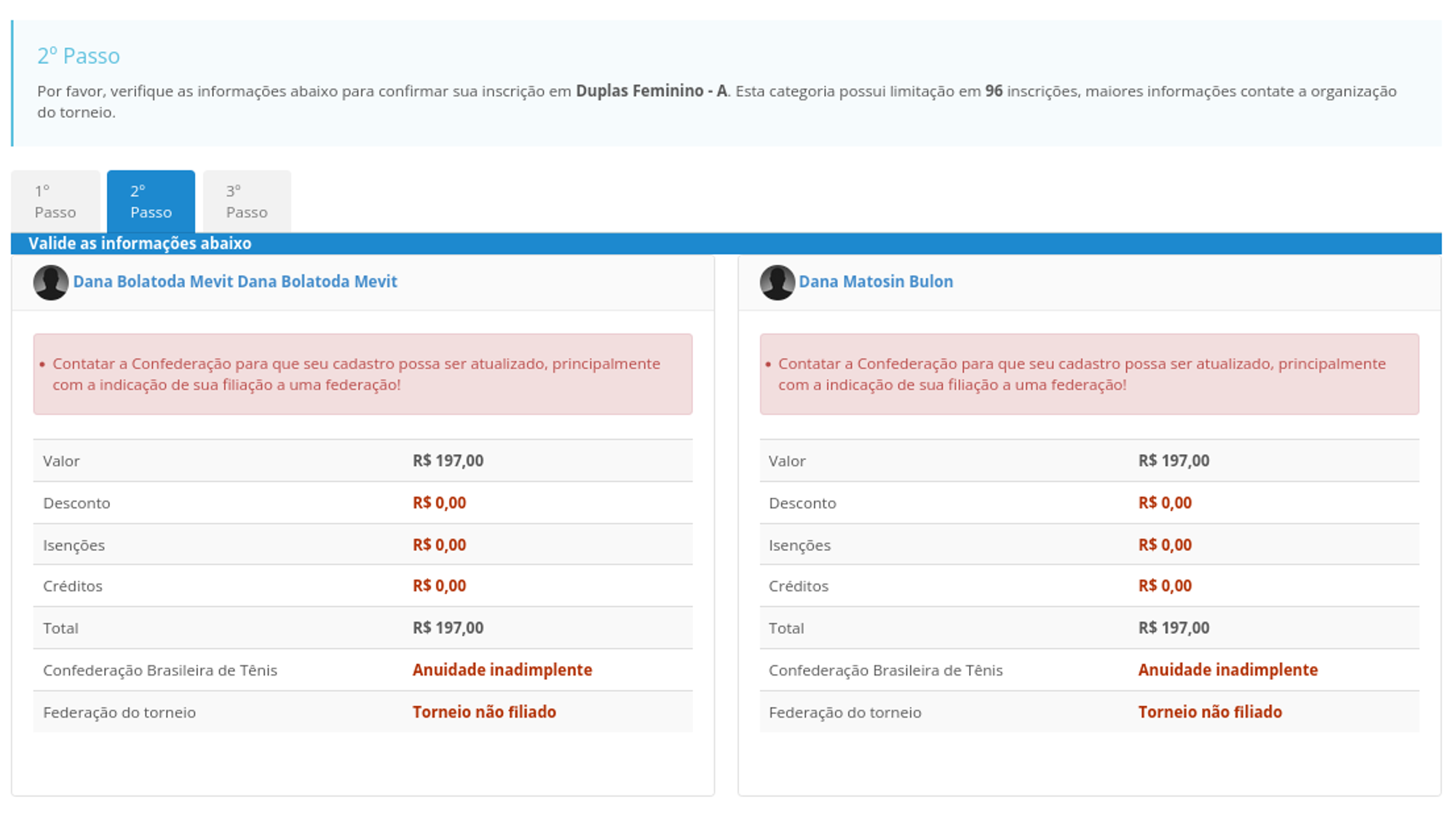Click the right Torneio não filiado text

tap(1210, 712)
